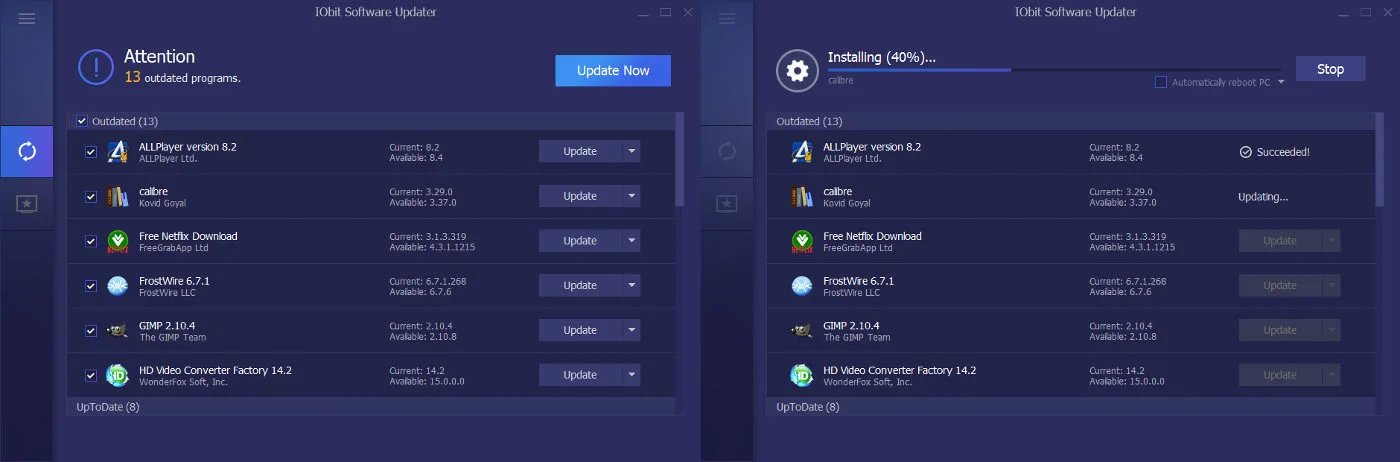This screenshot has height=462, width=1400.
Task: Click right window list scrollbar
Action: coord(1380,159)
